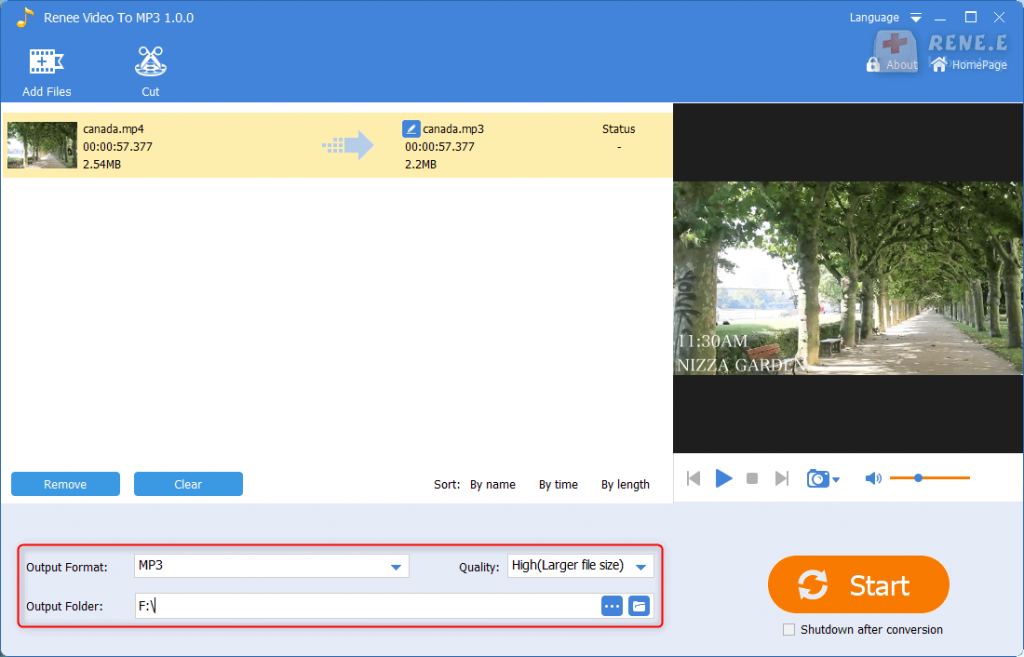Mute the preview speaker icon
This screenshot has width=1024, height=657.
[x=873, y=479]
